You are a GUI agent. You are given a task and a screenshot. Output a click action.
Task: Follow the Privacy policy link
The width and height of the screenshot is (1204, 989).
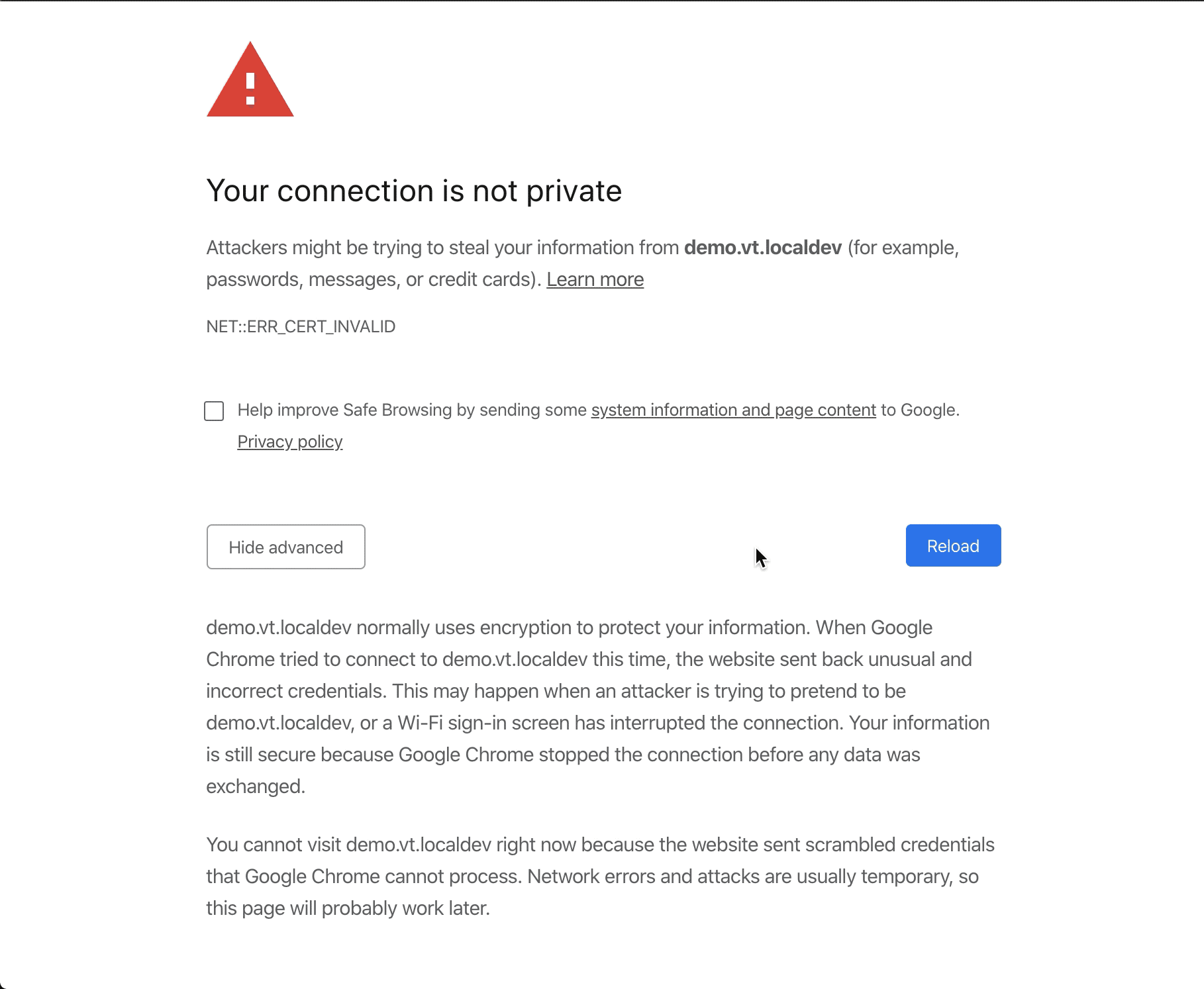tap(289, 442)
